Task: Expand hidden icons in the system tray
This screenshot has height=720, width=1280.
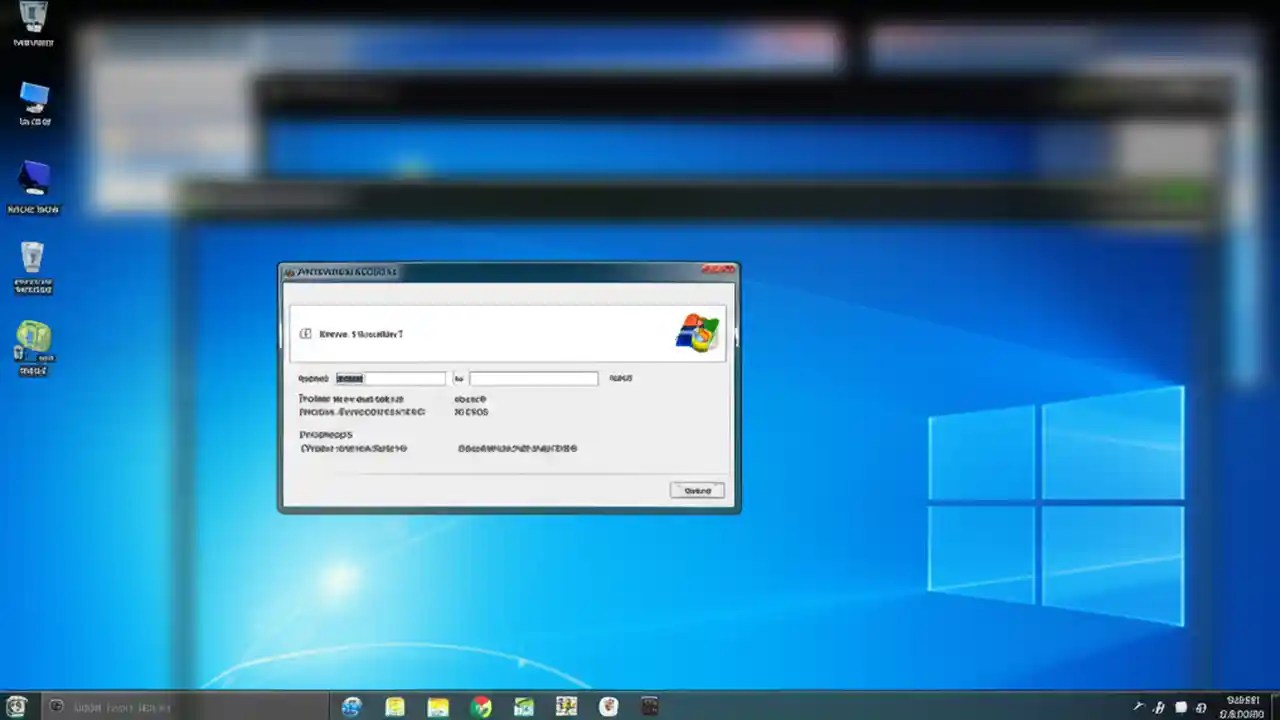Action: pyautogui.click(x=1138, y=707)
